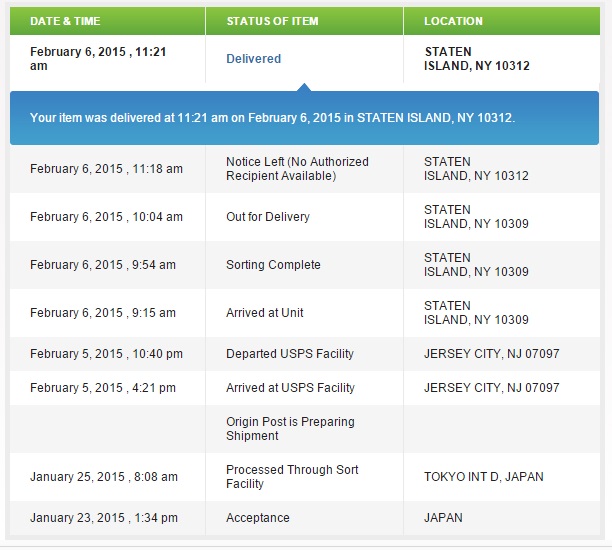Click Arrived at USPS Facility status
Image resolution: width=612 pixels, height=550 pixels.
click(290, 388)
